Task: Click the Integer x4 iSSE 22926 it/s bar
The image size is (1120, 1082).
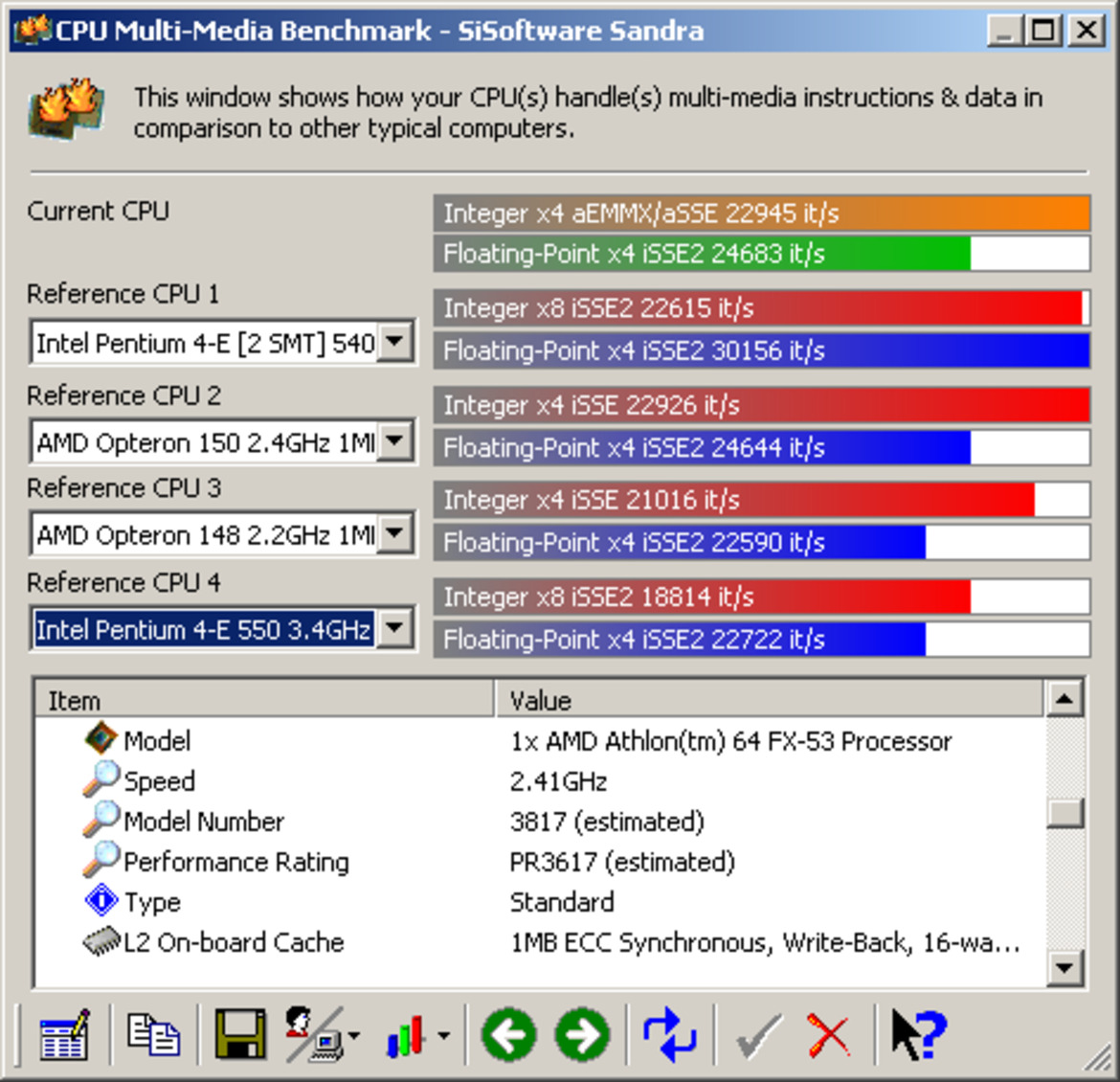Action: point(761,405)
